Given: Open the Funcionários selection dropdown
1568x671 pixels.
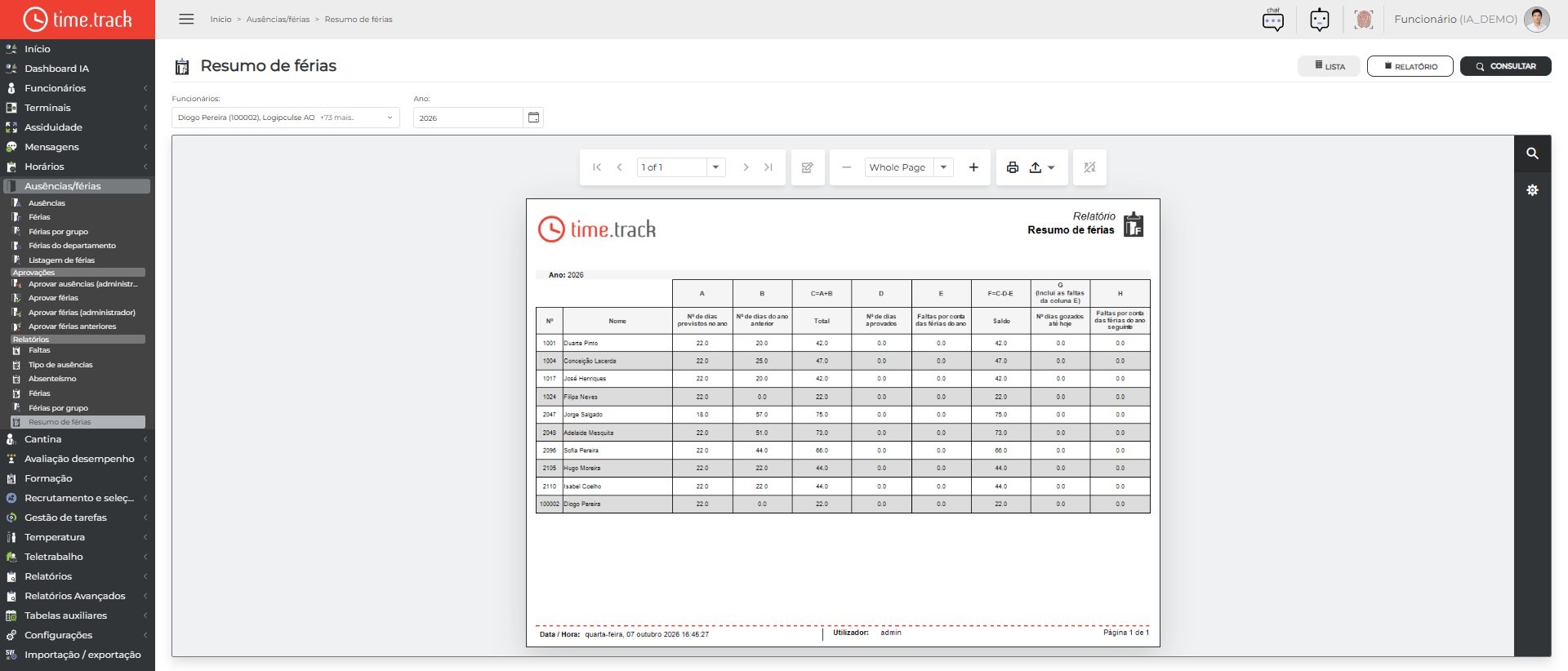Looking at the screenshot, I should point(285,118).
